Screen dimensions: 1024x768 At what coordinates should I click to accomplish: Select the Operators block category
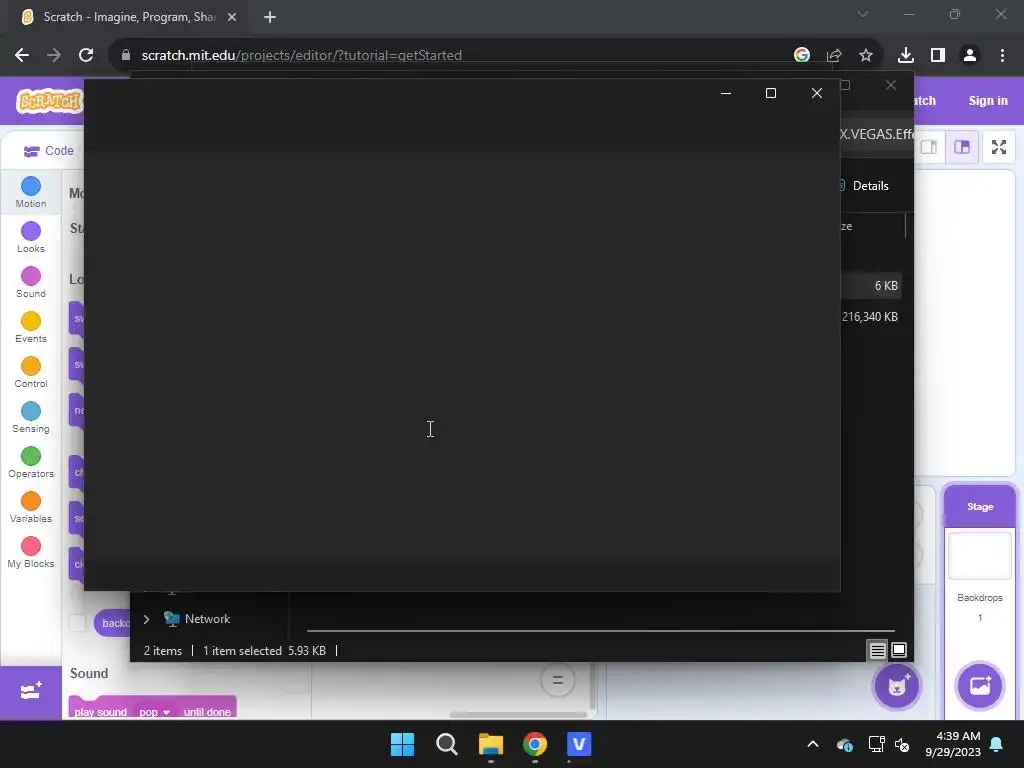point(31,463)
